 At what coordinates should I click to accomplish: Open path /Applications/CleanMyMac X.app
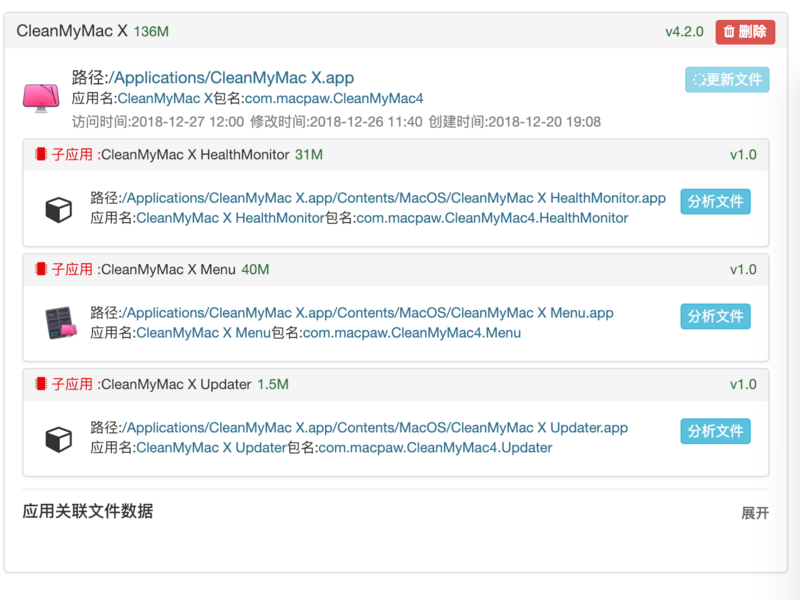coord(231,78)
